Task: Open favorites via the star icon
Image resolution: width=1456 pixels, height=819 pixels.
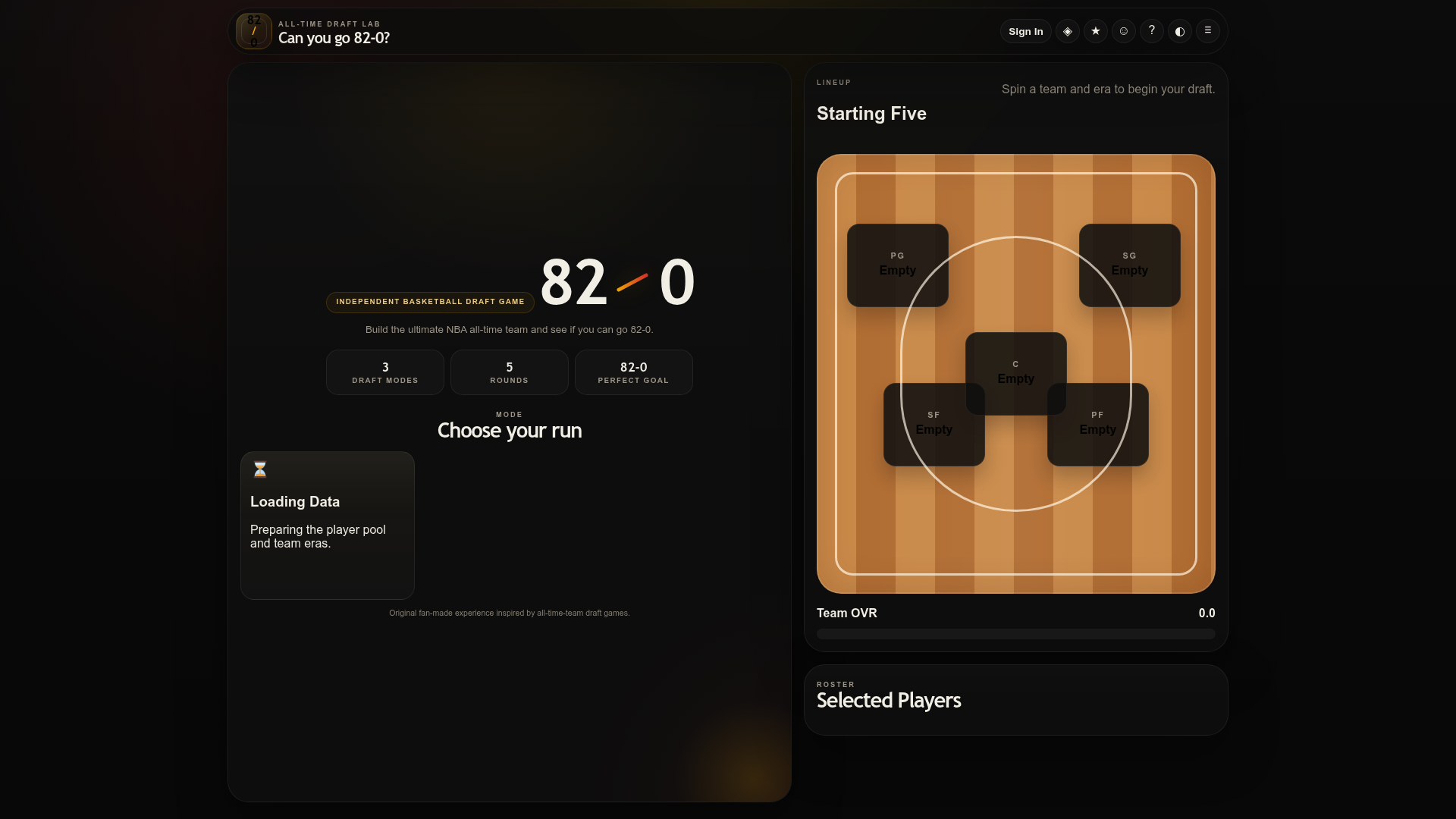Action: (x=1096, y=31)
